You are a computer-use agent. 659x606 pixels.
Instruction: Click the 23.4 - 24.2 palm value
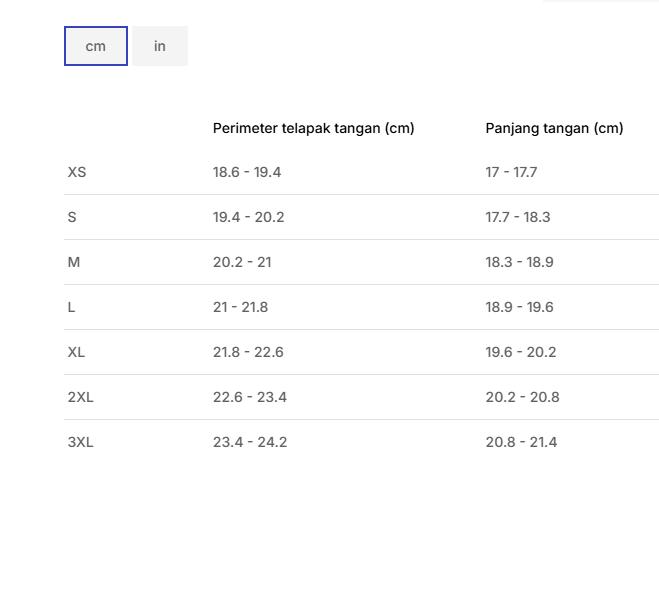pyautogui.click(x=250, y=442)
